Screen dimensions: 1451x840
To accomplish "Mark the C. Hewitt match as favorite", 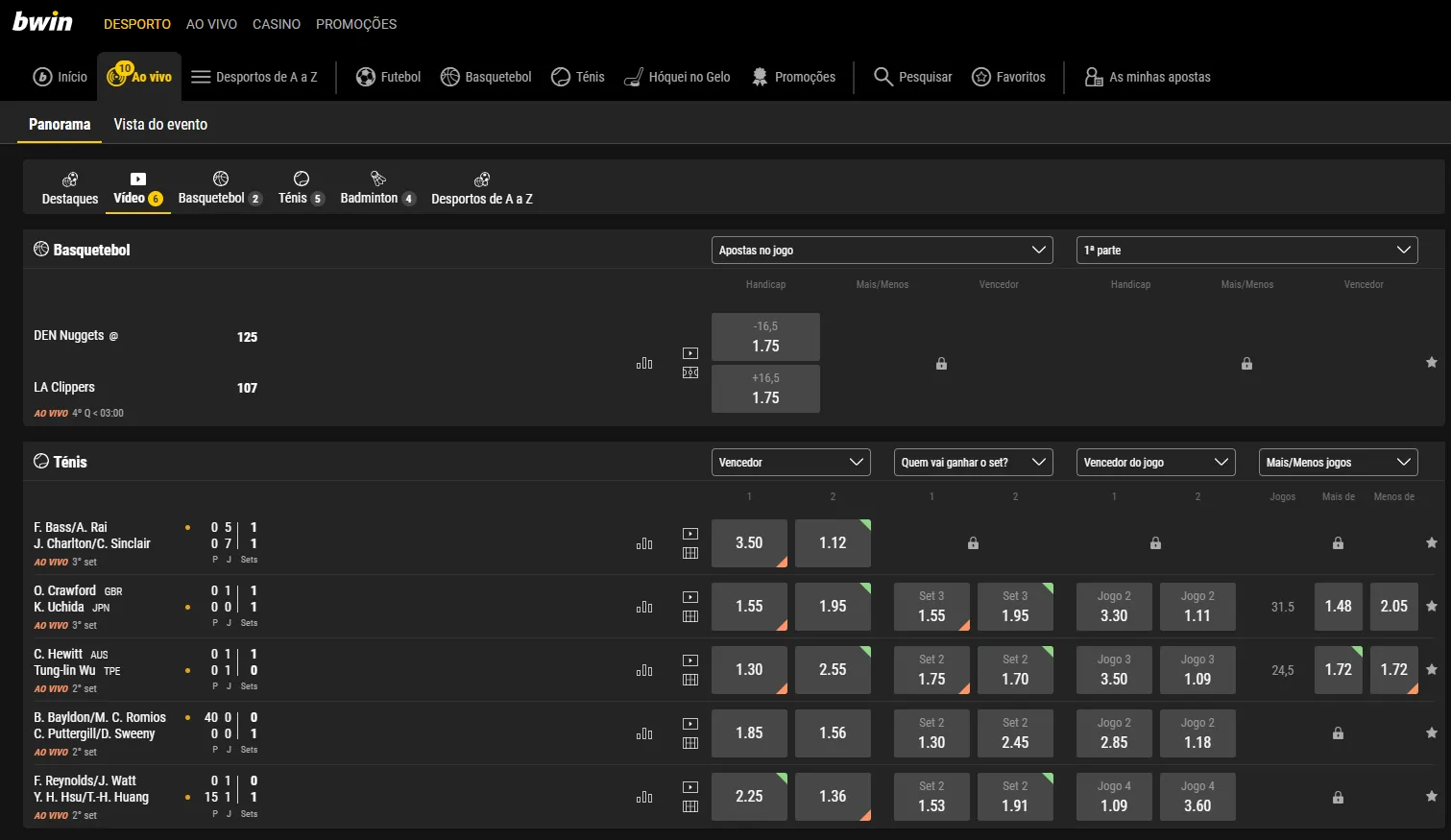I will (1431, 669).
